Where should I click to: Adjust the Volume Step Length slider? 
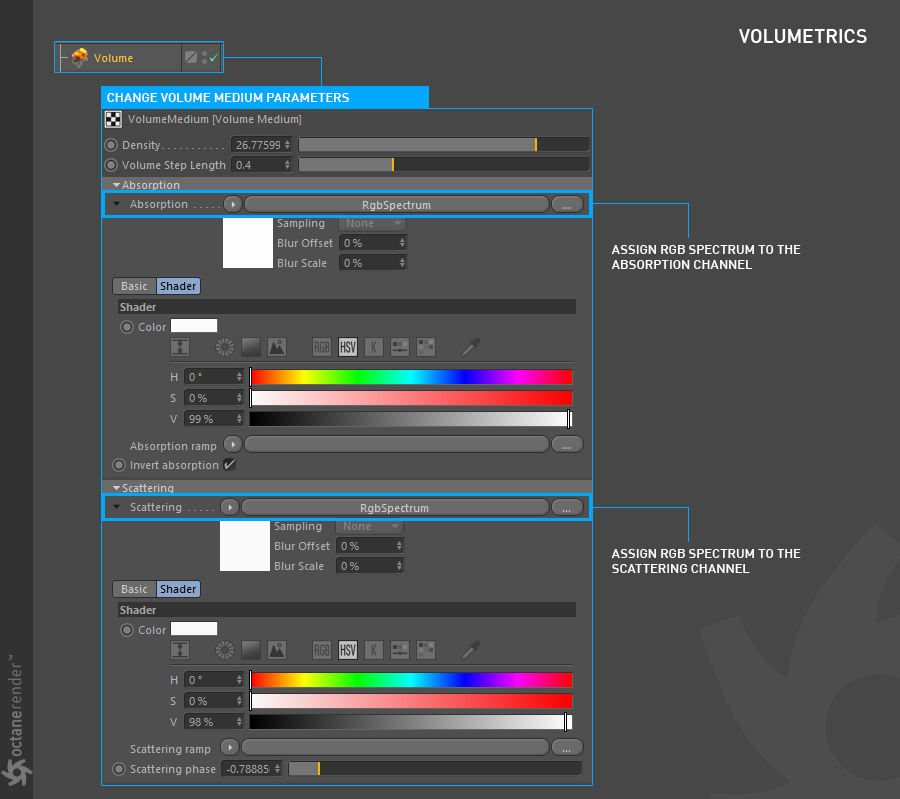[444, 165]
